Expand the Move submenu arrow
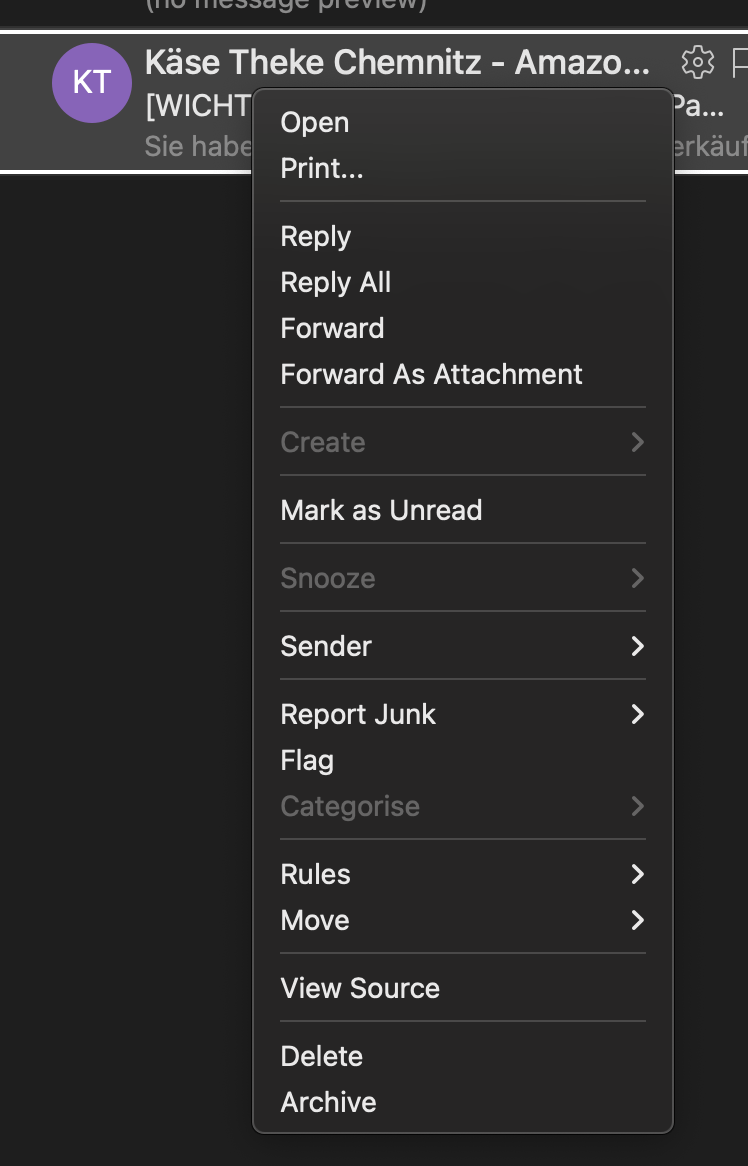This screenshot has width=748, height=1166. 637,921
